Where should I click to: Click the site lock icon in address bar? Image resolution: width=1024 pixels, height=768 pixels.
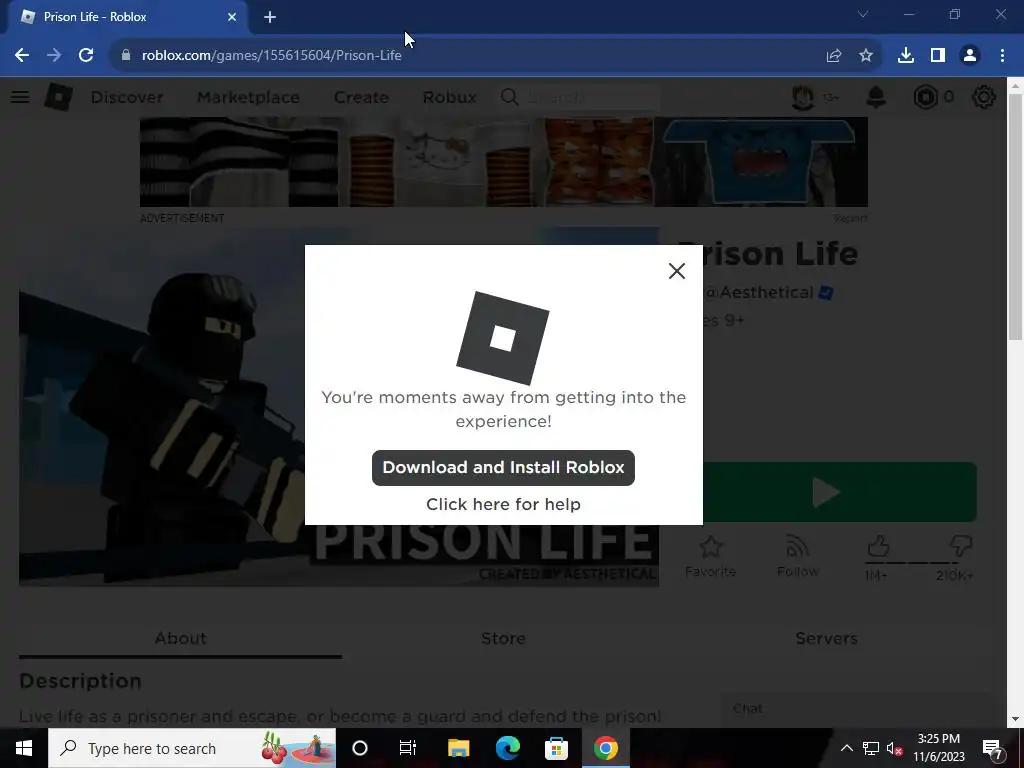pos(126,56)
